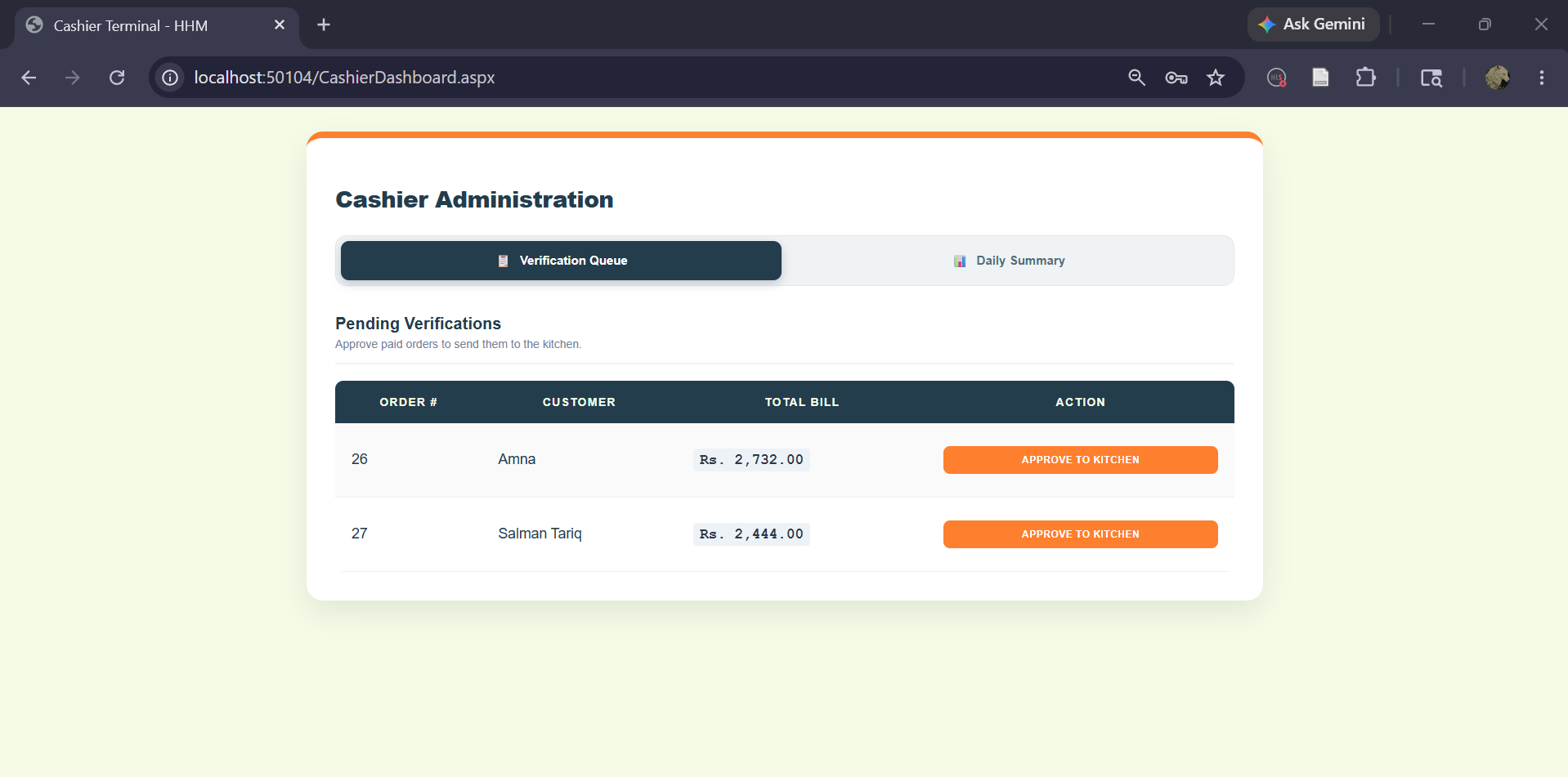Screen dimensions: 1568x777
Task: Open a new browser tab
Action: (324, 25)
